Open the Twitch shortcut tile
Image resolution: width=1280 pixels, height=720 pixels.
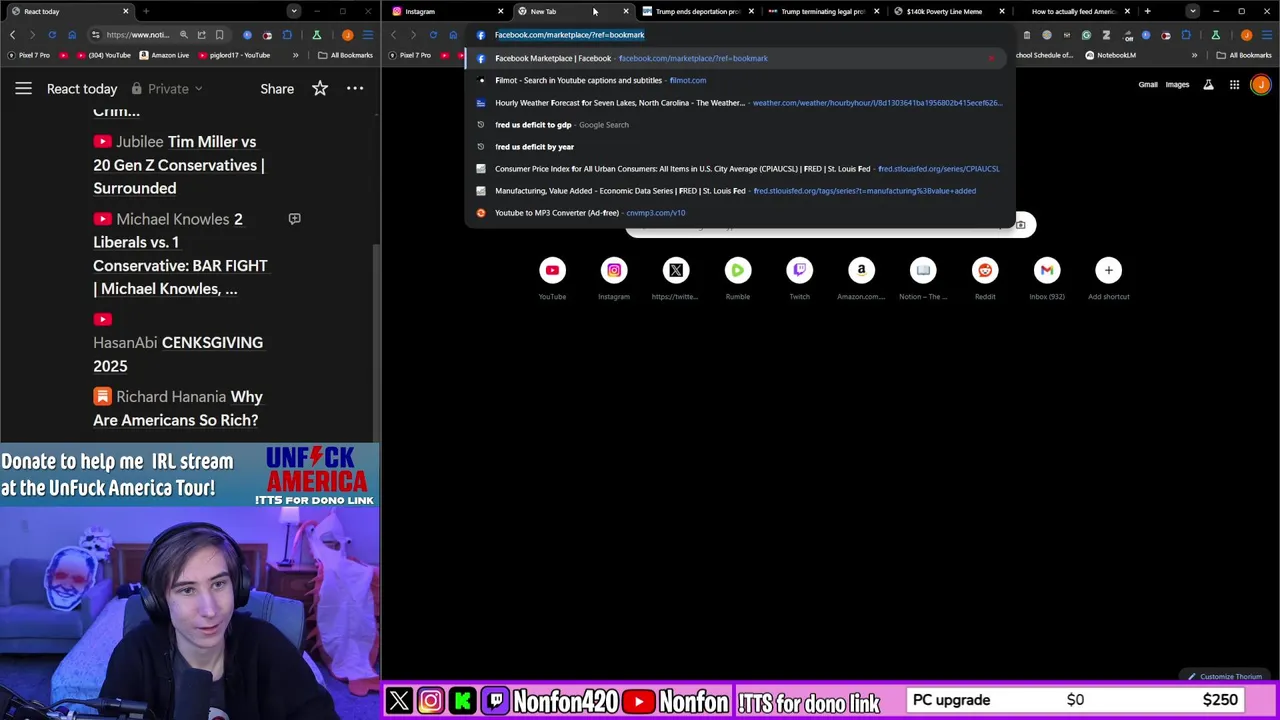click(799, 277)
